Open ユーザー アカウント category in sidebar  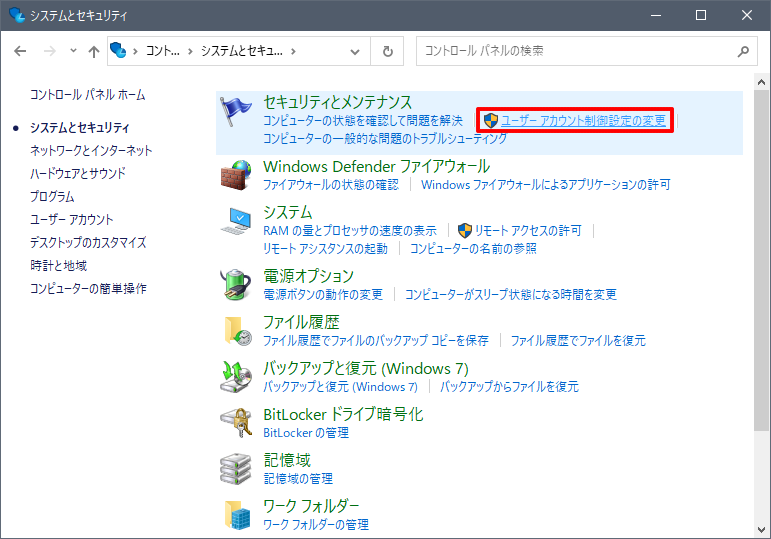[x=71, y=219]
